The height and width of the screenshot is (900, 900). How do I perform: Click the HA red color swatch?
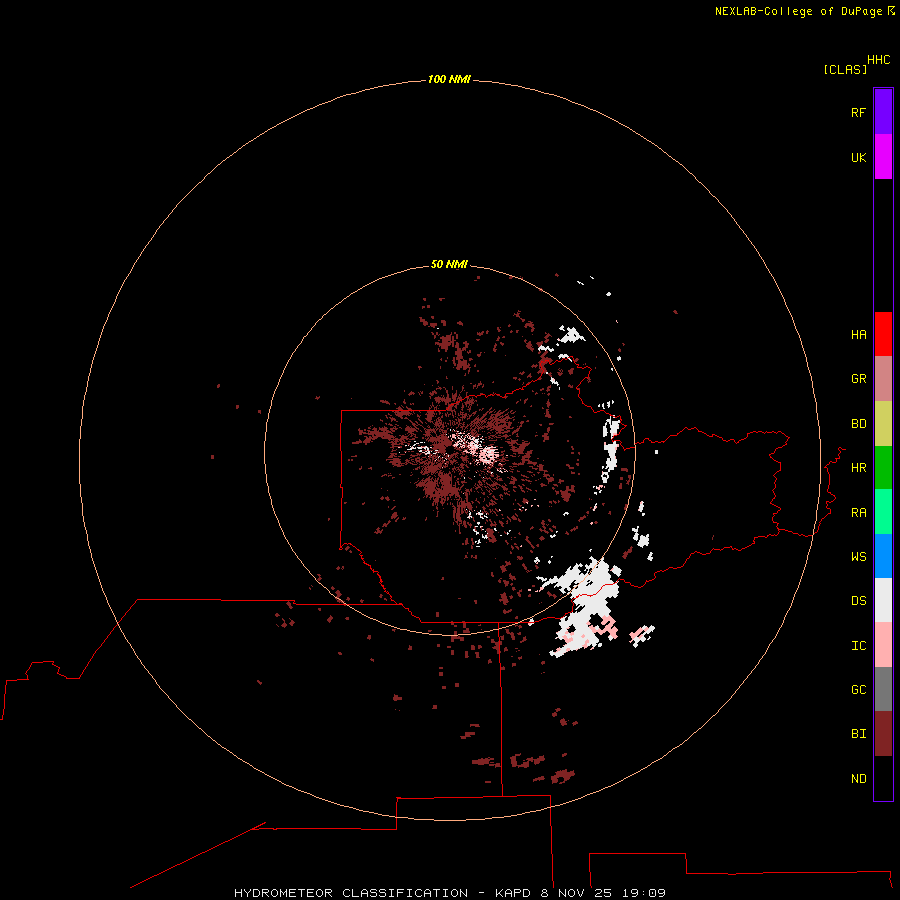click(883, 334)
